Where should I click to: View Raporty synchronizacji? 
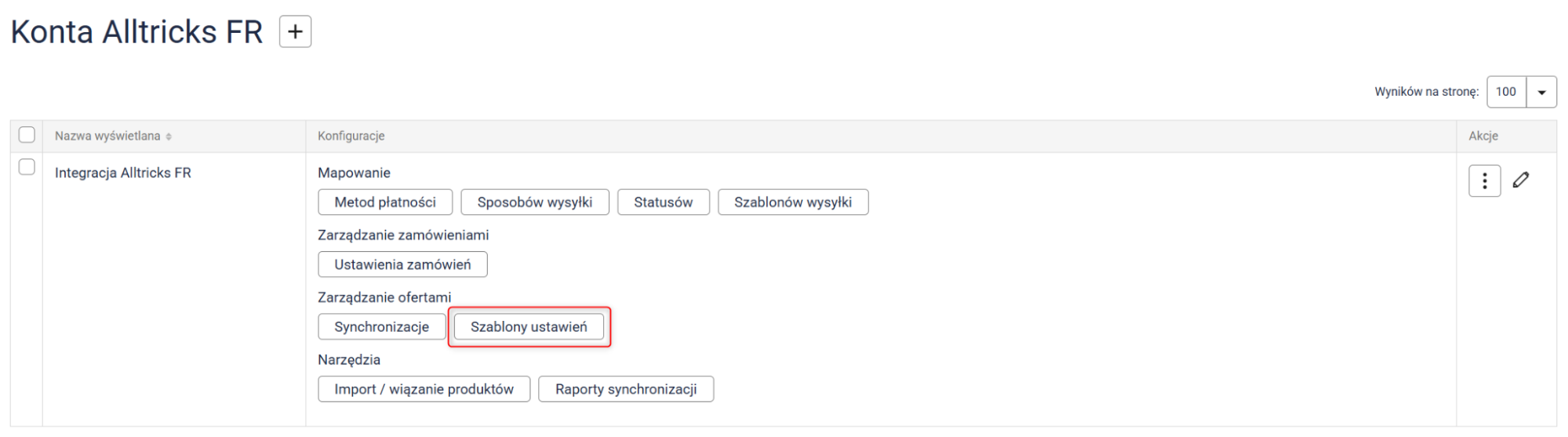[626, 389]
